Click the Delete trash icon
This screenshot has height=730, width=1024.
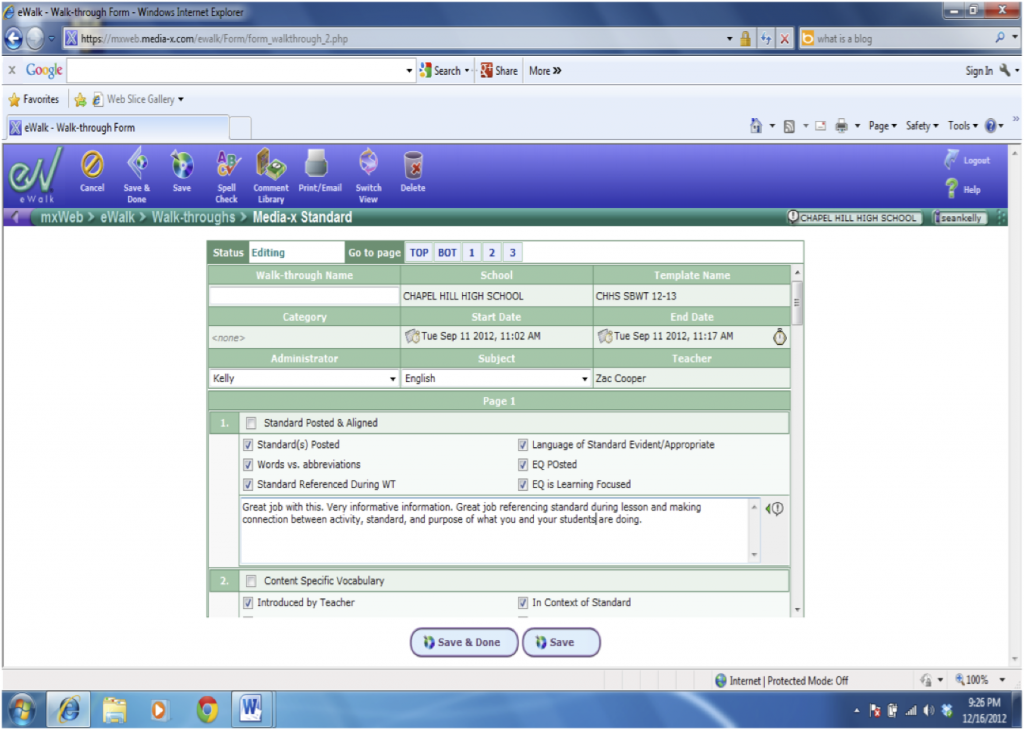(412, 165)
